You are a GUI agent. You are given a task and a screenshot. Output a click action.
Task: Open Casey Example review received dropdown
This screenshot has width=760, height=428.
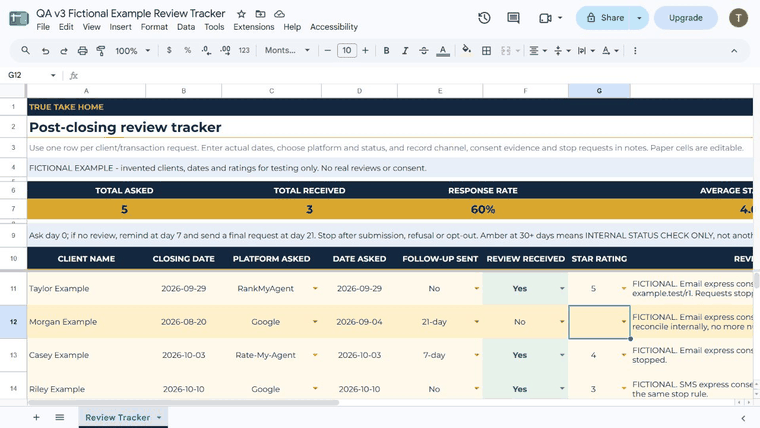click(x=562, y=355)
